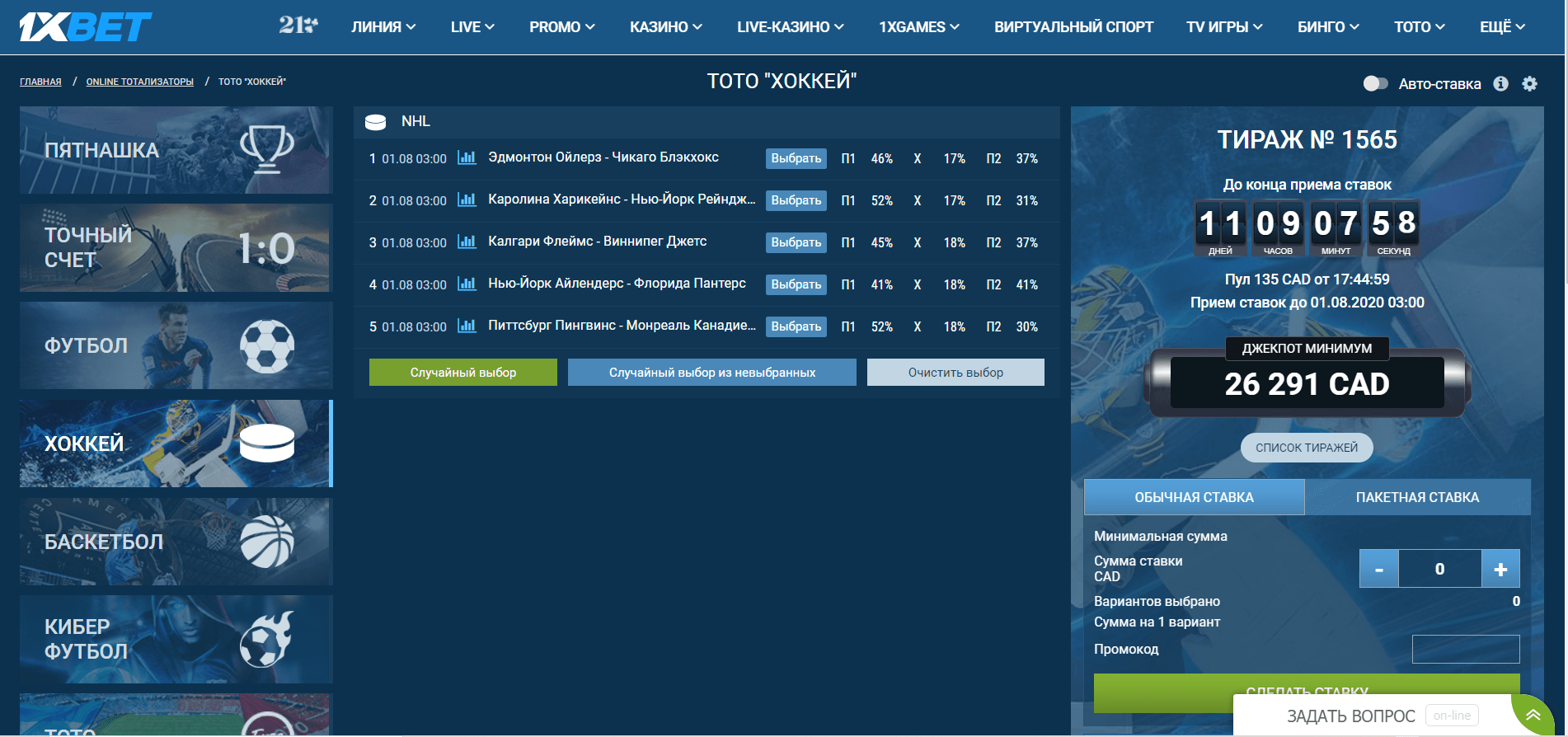Open statistics icon for Питтсбург Пингвинс match

coord(467,326)
